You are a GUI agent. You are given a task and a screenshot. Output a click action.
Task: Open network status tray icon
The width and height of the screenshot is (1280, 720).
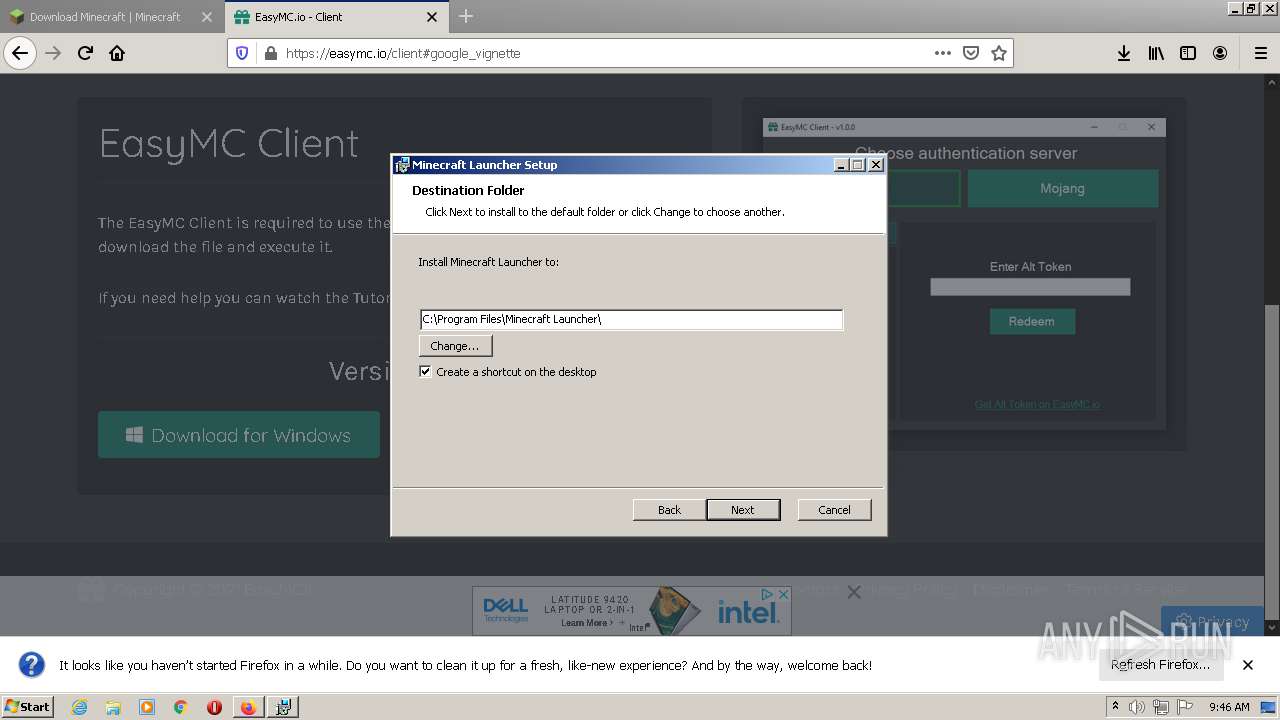1161,707
